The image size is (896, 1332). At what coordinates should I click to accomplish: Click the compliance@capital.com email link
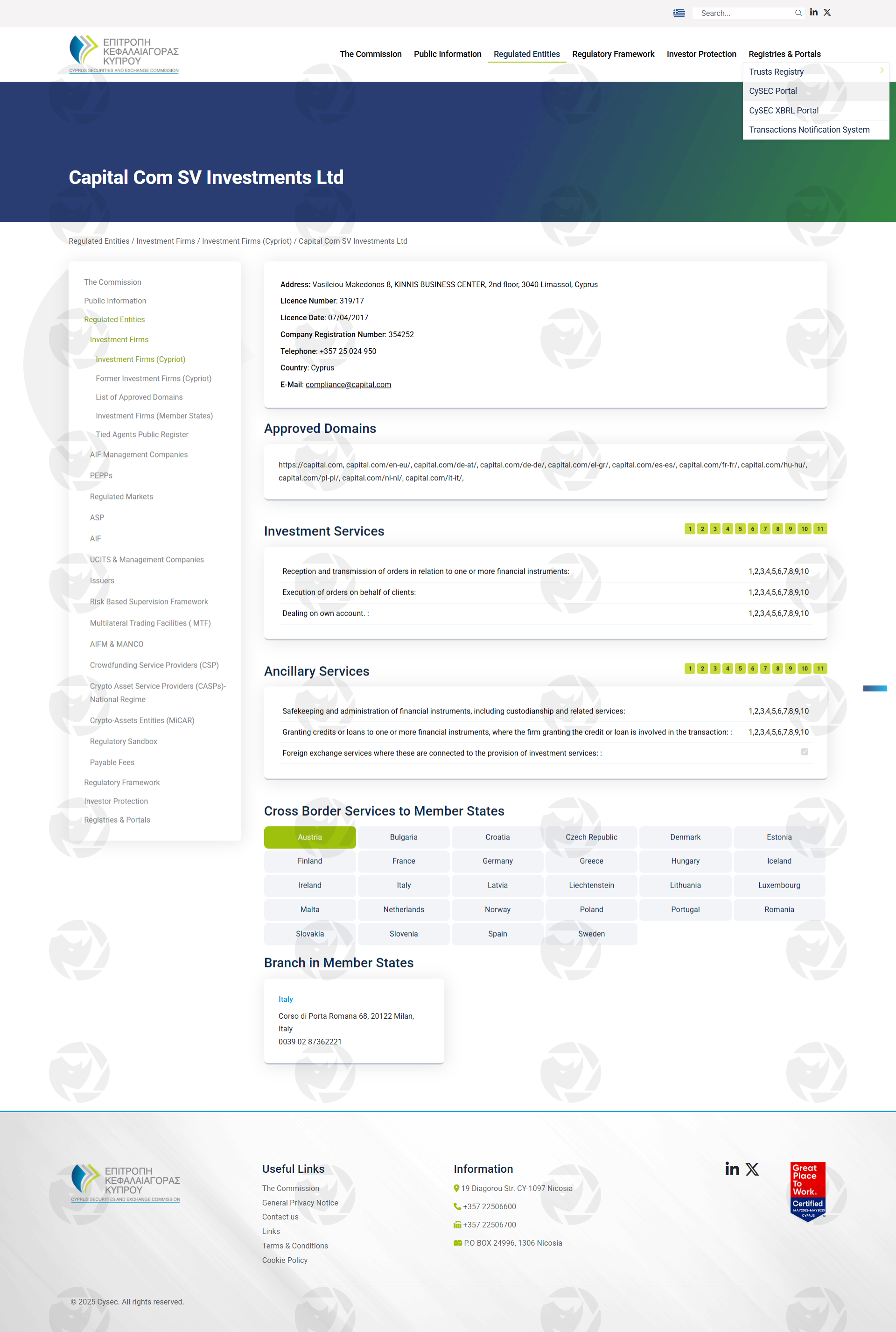click(348, 385)
